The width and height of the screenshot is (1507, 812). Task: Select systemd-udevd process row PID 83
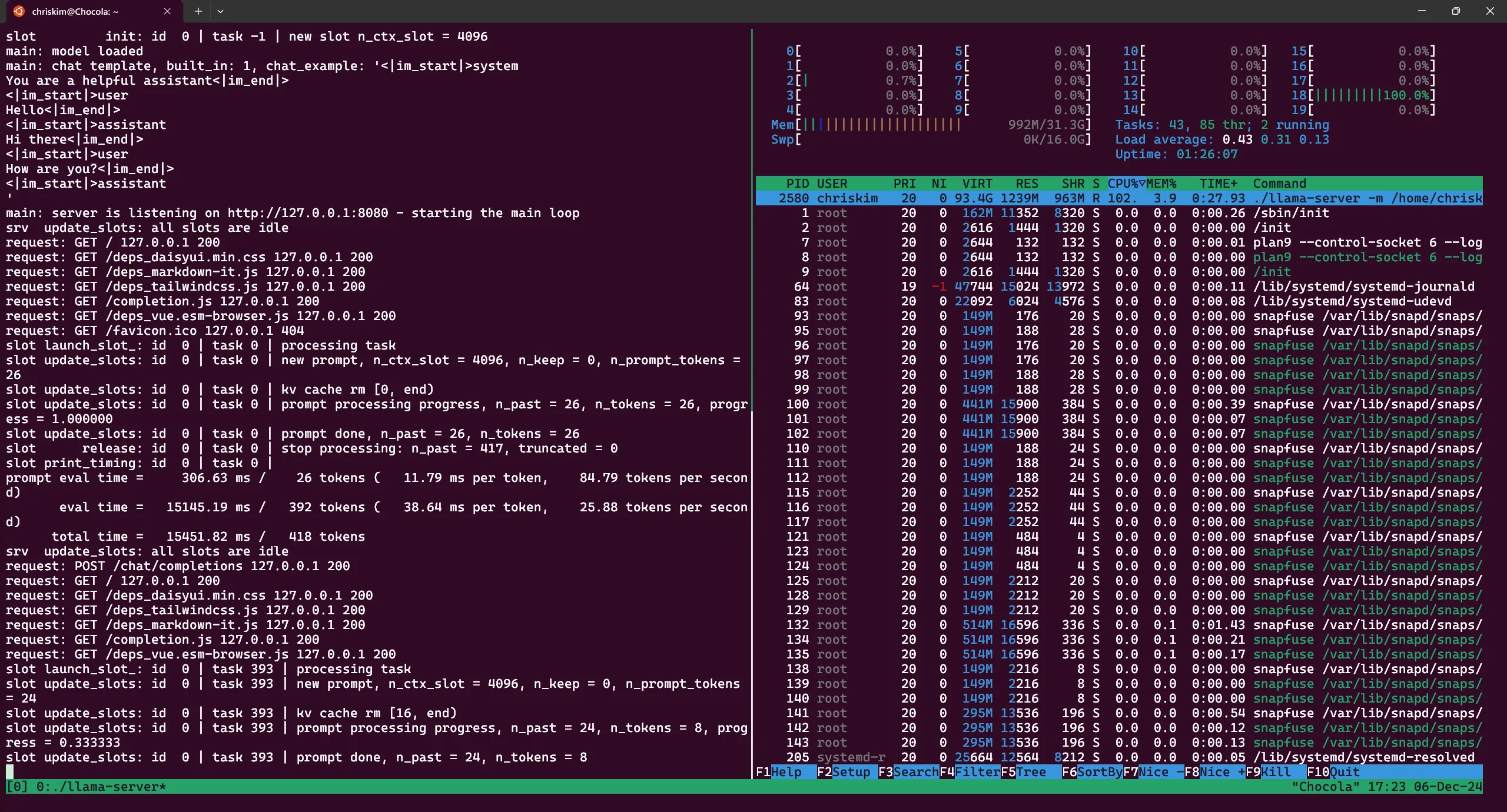point(1119,301)
